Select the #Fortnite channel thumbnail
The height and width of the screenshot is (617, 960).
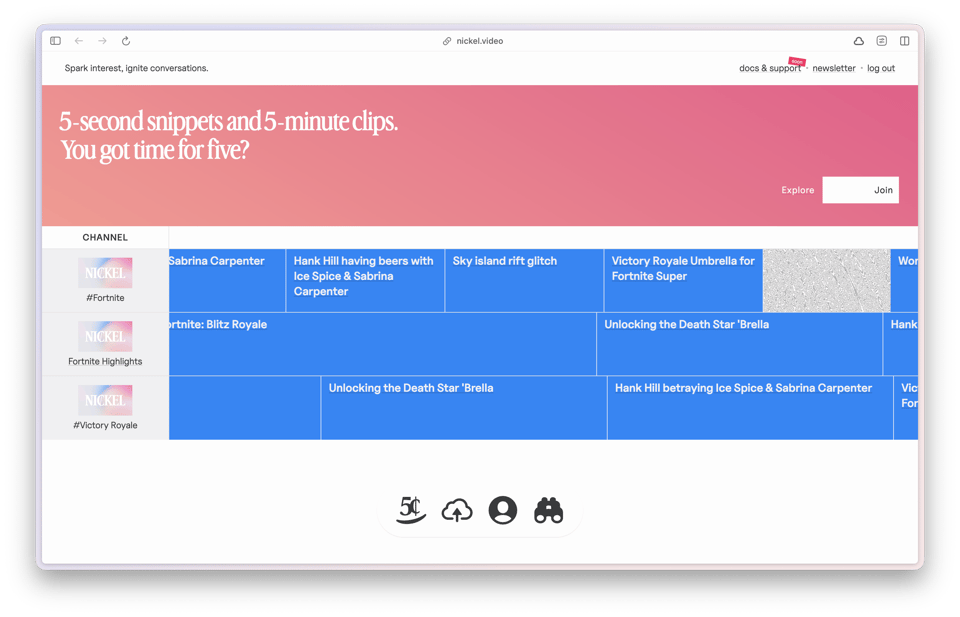pos(105,273)
